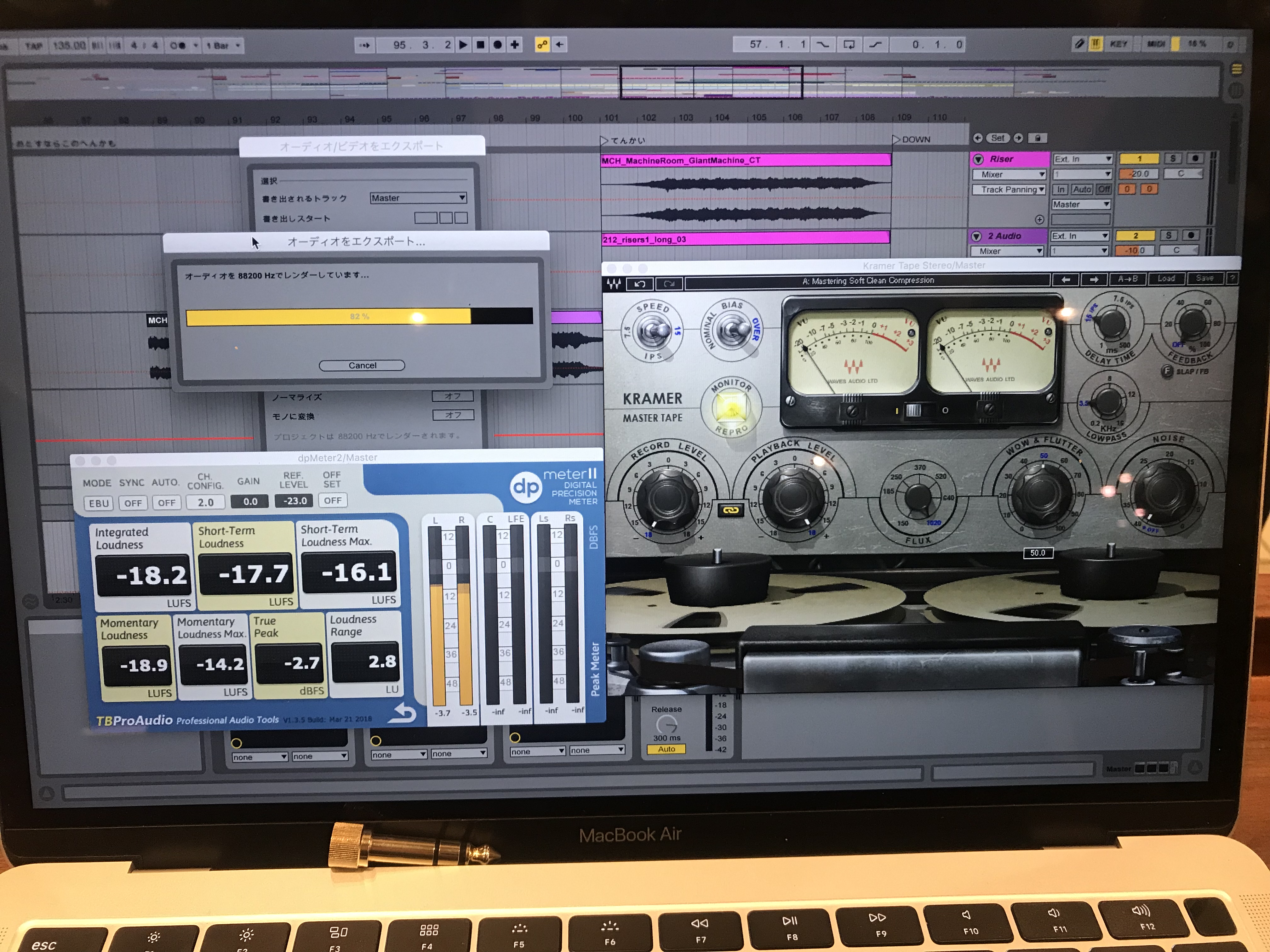This screenshot has height=952, width=1270.
Task: Click next locator arrow beside Set
Action: pos(1018,138)
